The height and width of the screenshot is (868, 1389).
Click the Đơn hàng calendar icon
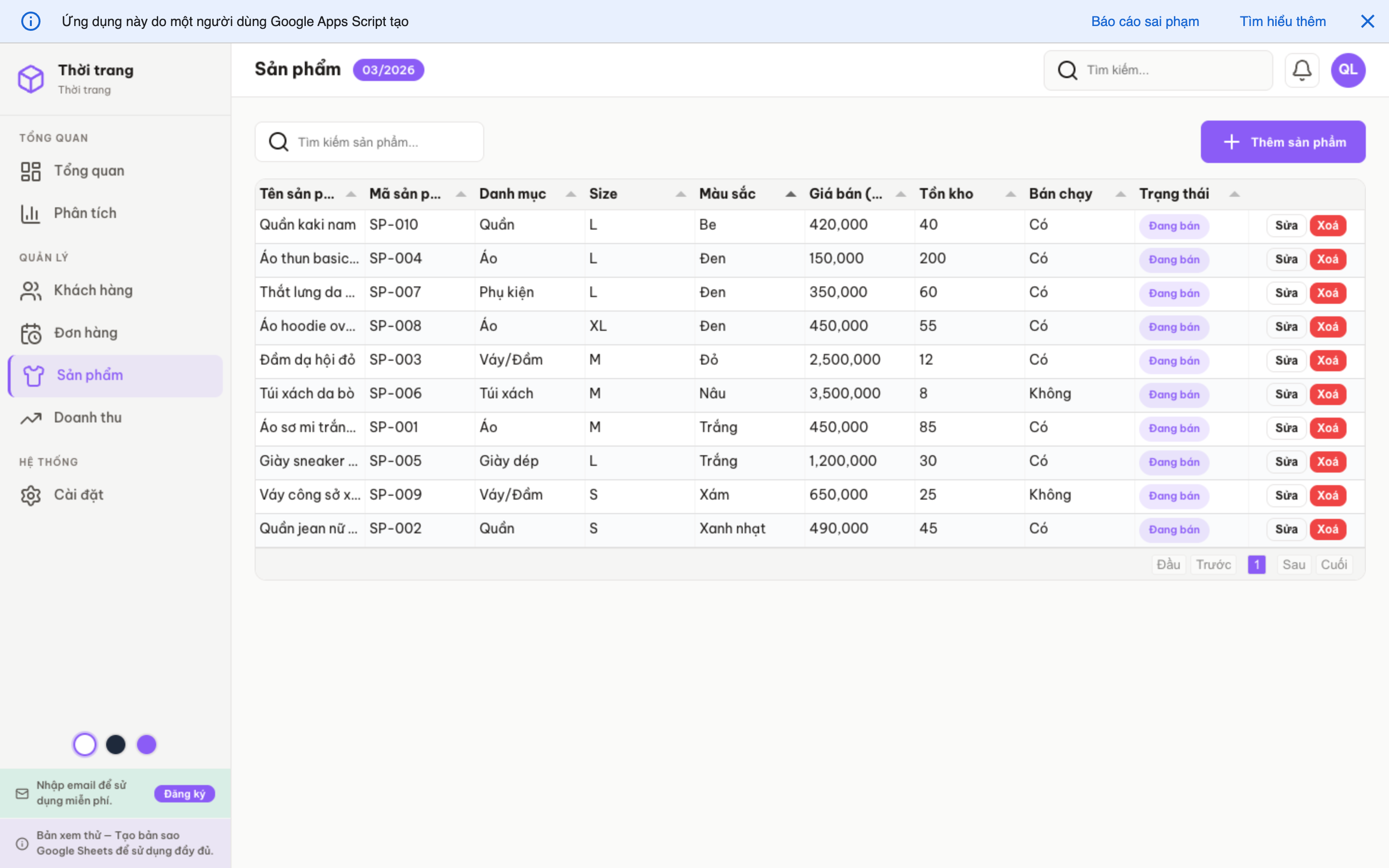click(30, 332)
